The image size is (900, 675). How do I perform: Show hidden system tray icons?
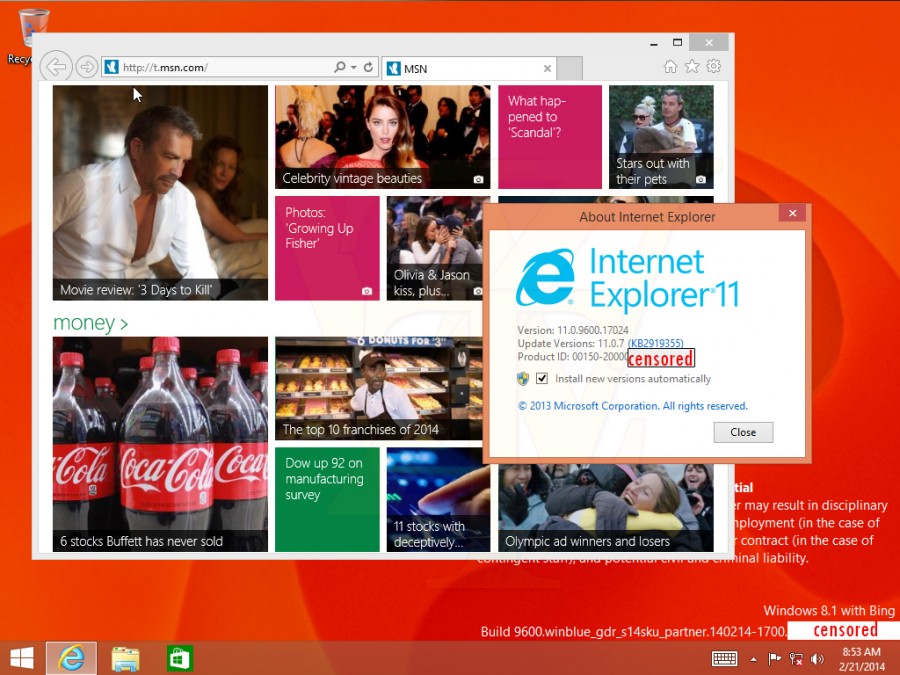(753, 659)
